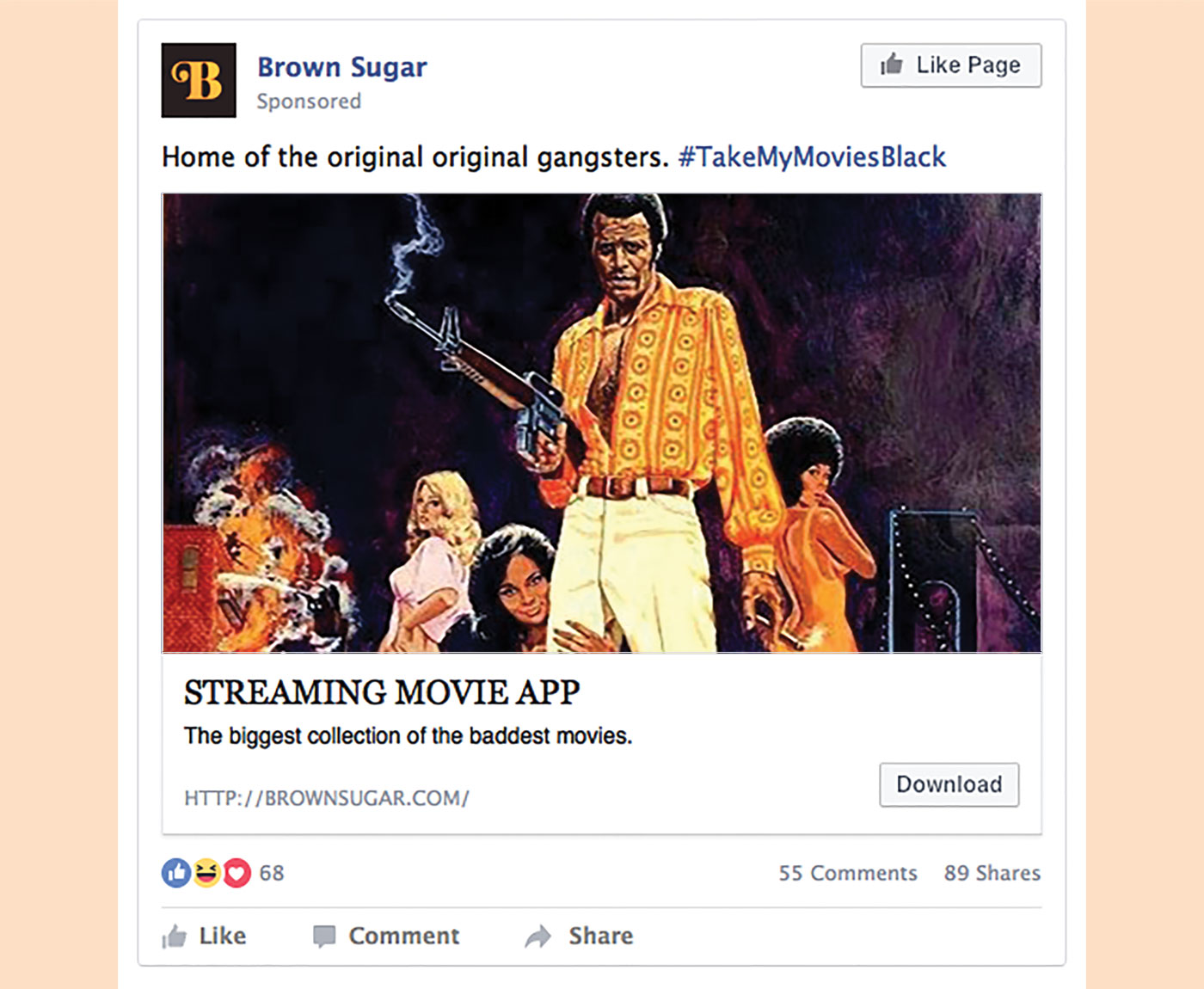View the 68 reactions count

coord(272,873)
